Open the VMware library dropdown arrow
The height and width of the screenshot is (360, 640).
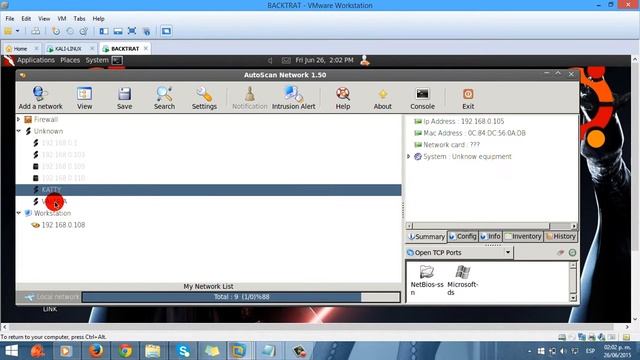point(18,31)
